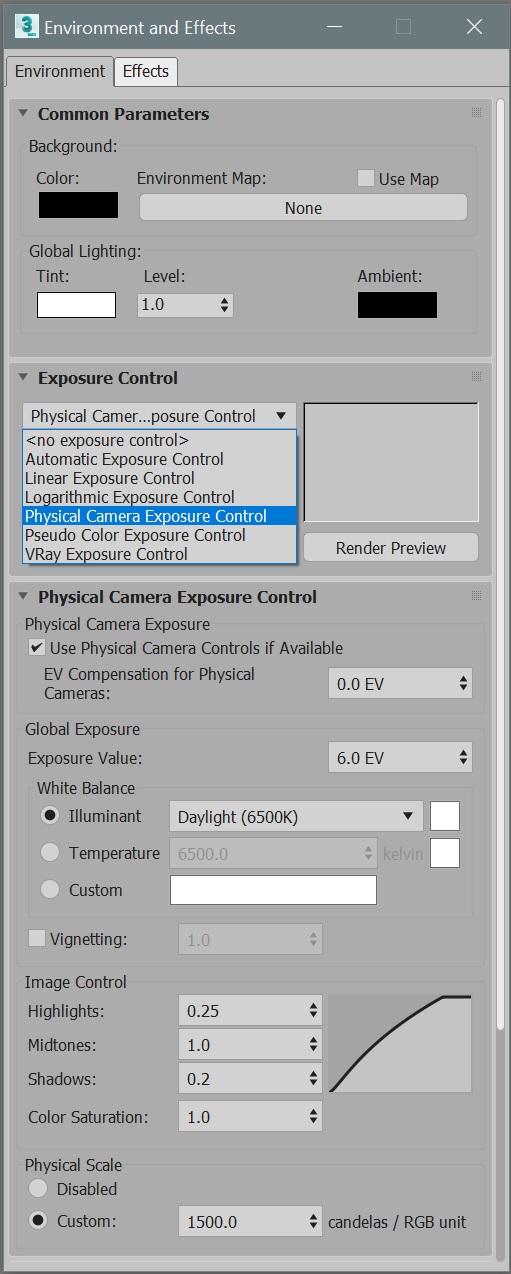511x1274 pixels.
Task: Uncheck Use Physical Camera Controls if Available
Action: click(37, 648)
